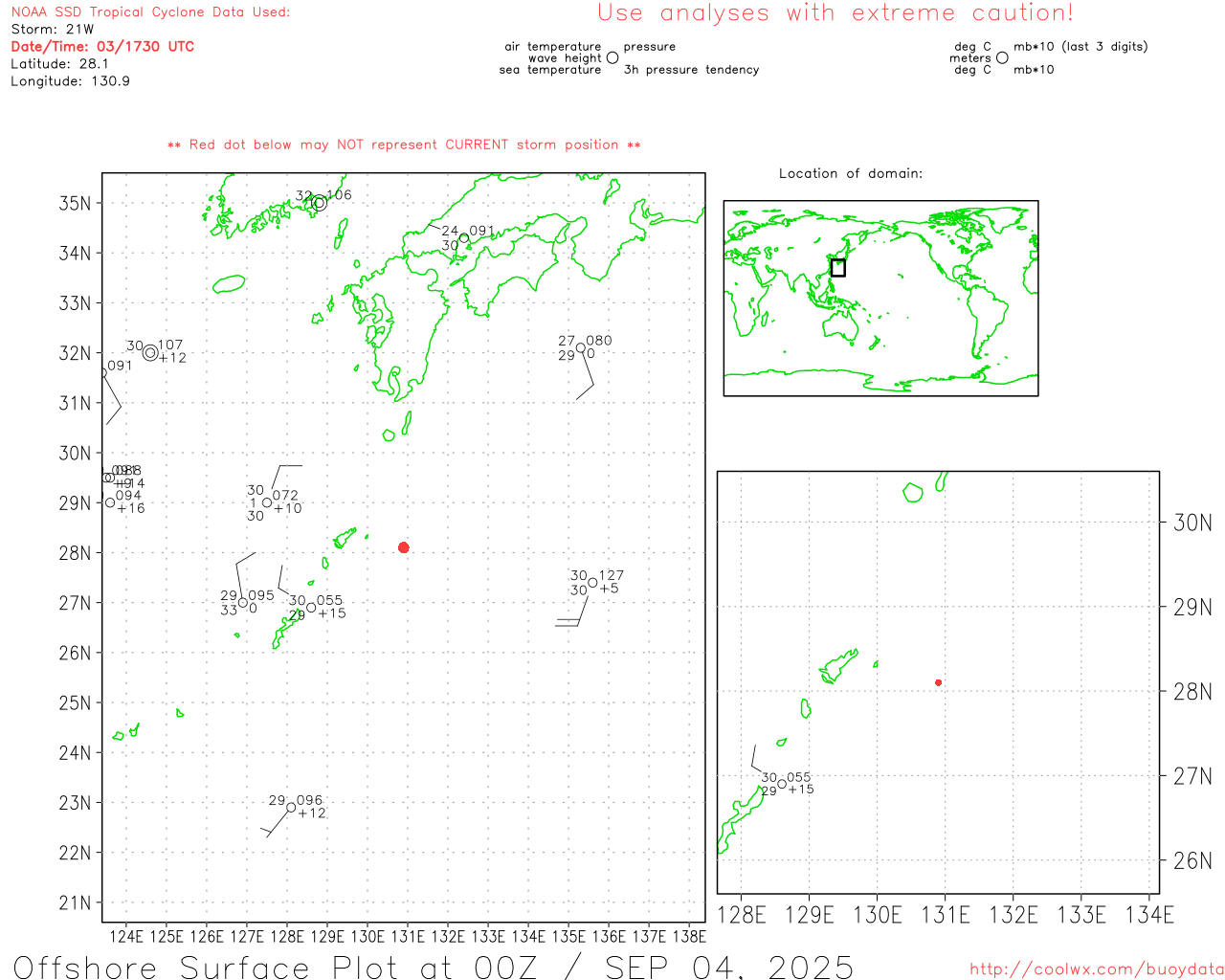The image size is (1225, 980).
Task: Click the 124E longitude label on main map
Action: click(x=125, y=937)
